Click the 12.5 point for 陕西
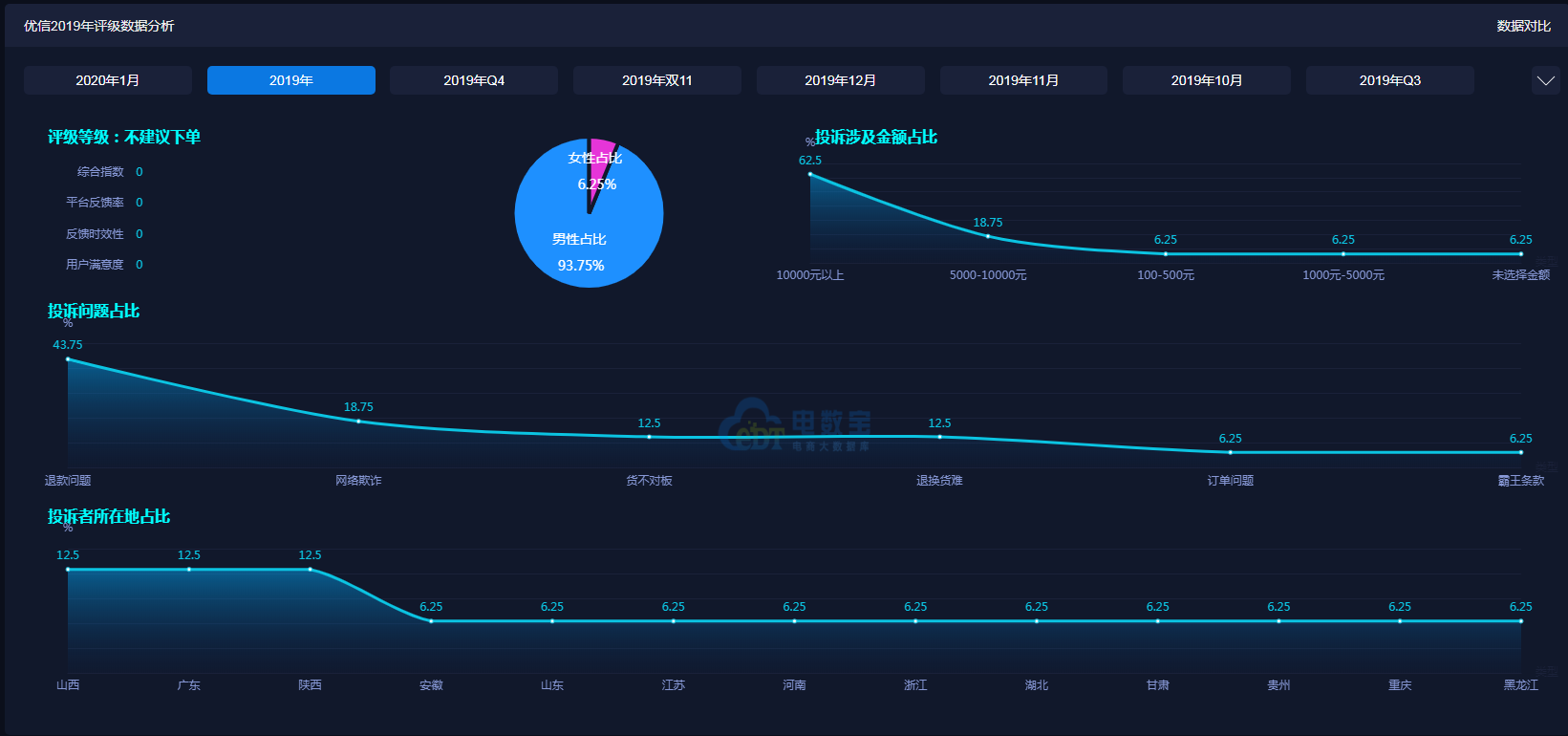 311,569
